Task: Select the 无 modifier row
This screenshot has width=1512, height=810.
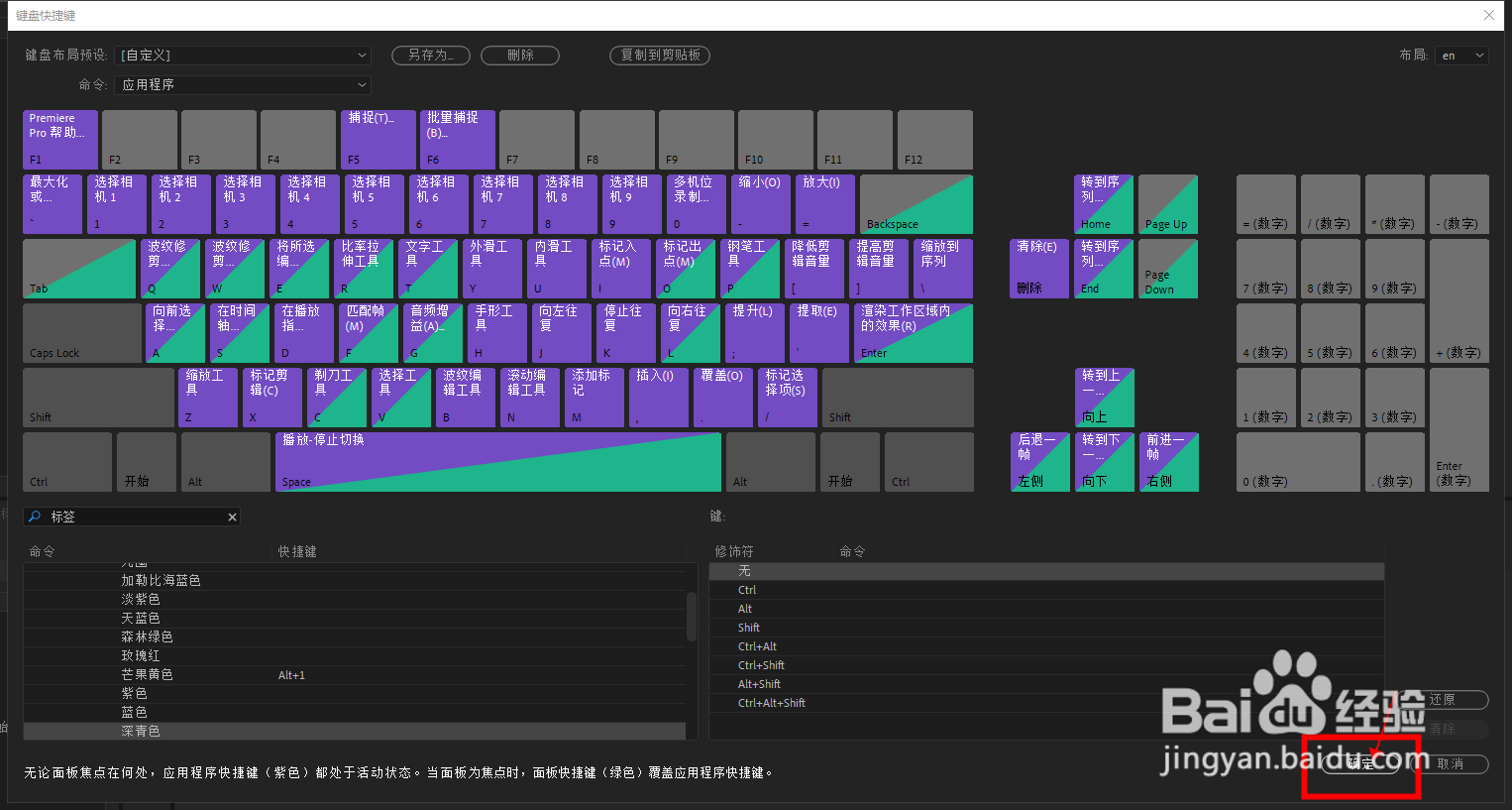Action: pyautogui.click(x=1046, y=571)
